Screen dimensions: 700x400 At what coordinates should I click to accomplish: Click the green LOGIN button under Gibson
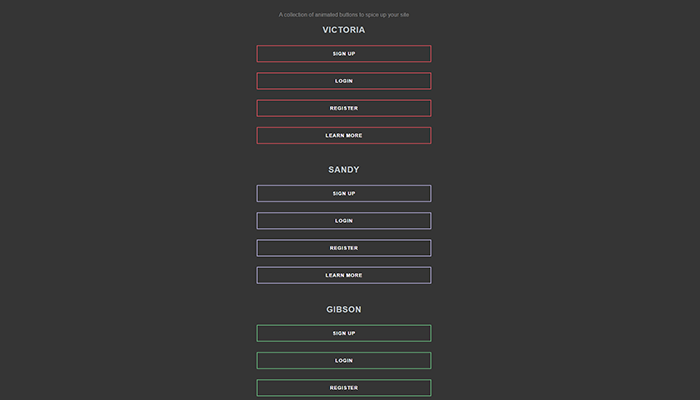click(344, 360)
